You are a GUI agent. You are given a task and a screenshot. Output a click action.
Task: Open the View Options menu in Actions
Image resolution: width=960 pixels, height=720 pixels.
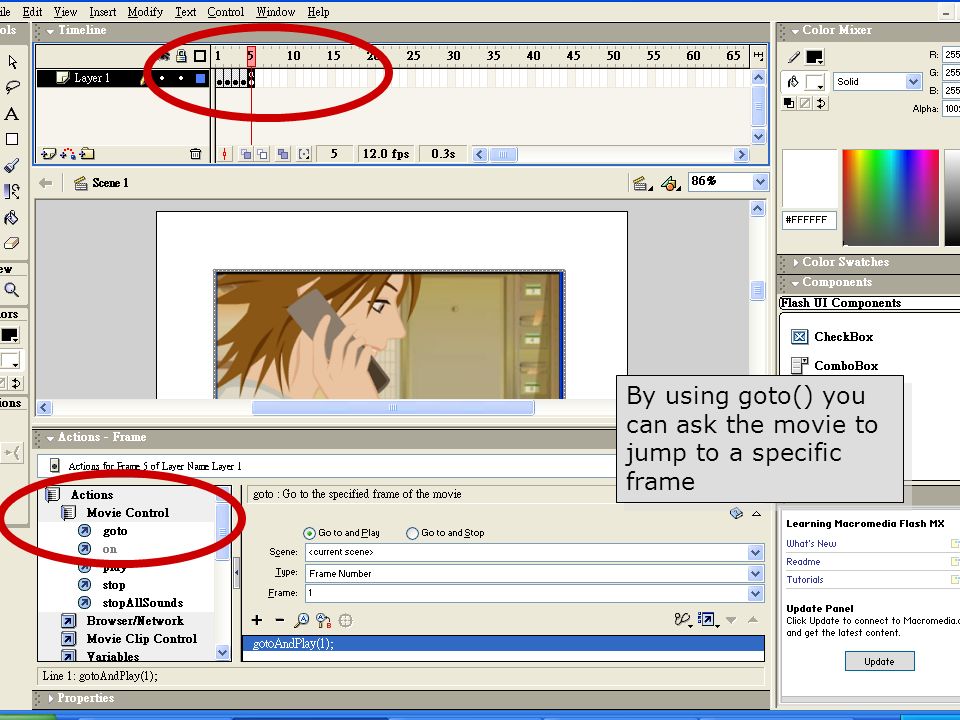[x=708, y=620]
